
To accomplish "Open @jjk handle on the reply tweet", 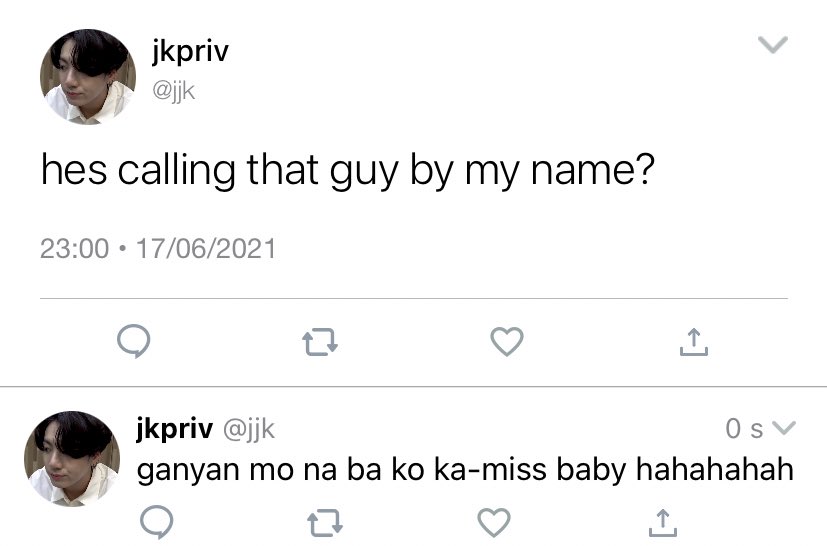I will tap(249, 429).
